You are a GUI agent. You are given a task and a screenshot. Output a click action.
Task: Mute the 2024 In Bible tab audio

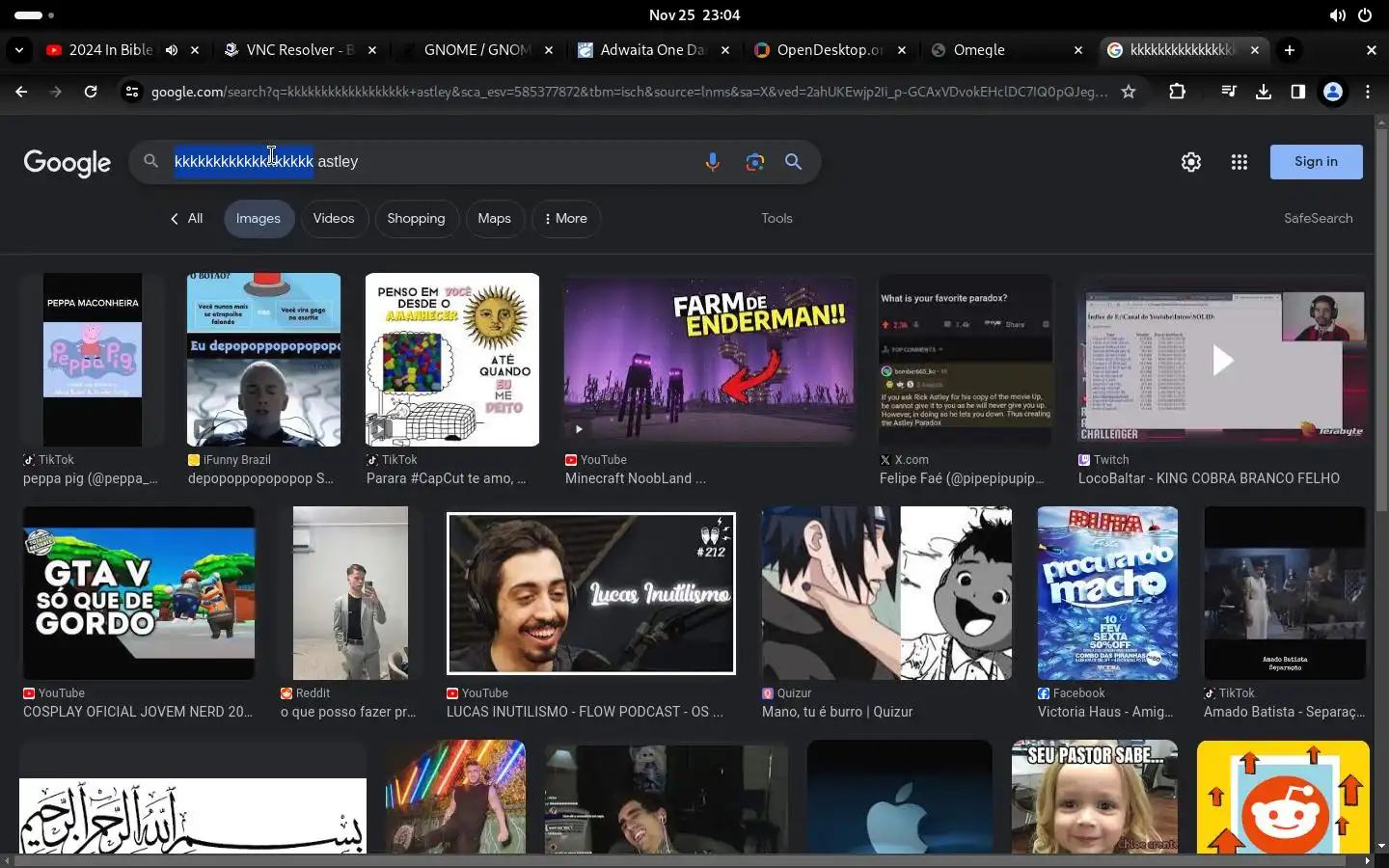pyautogui.click(x=172, y=50)
